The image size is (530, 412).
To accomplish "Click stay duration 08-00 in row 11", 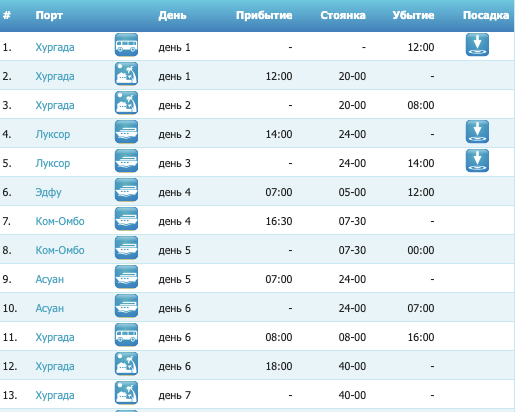I will (352, 338).
